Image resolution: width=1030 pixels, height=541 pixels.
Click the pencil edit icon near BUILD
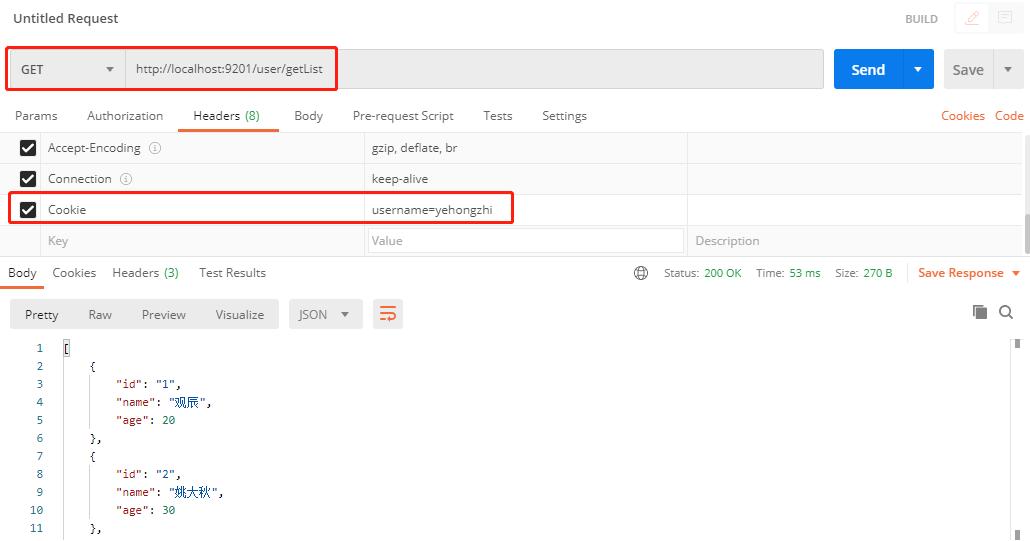tap(972, 18)
